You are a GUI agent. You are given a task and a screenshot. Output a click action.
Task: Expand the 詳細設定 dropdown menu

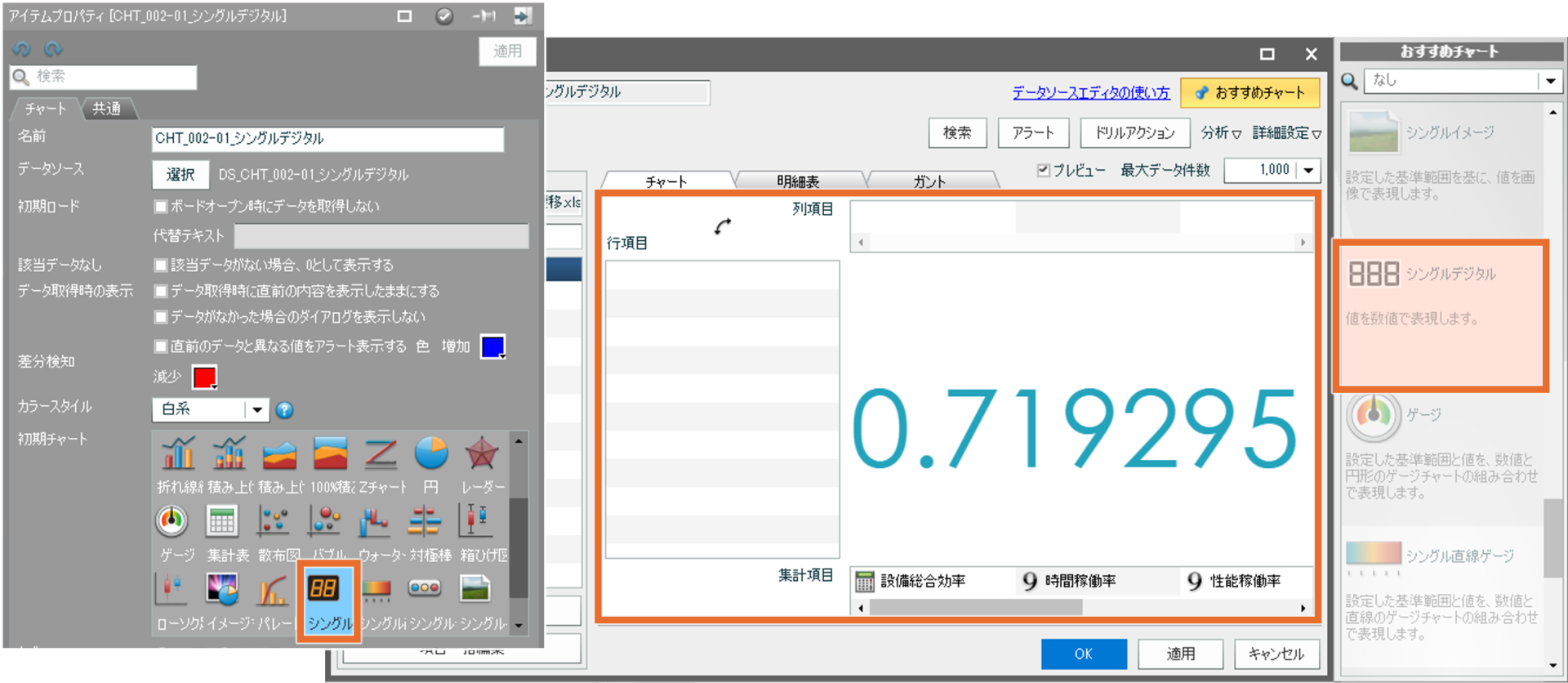(x=1287, y=132)
